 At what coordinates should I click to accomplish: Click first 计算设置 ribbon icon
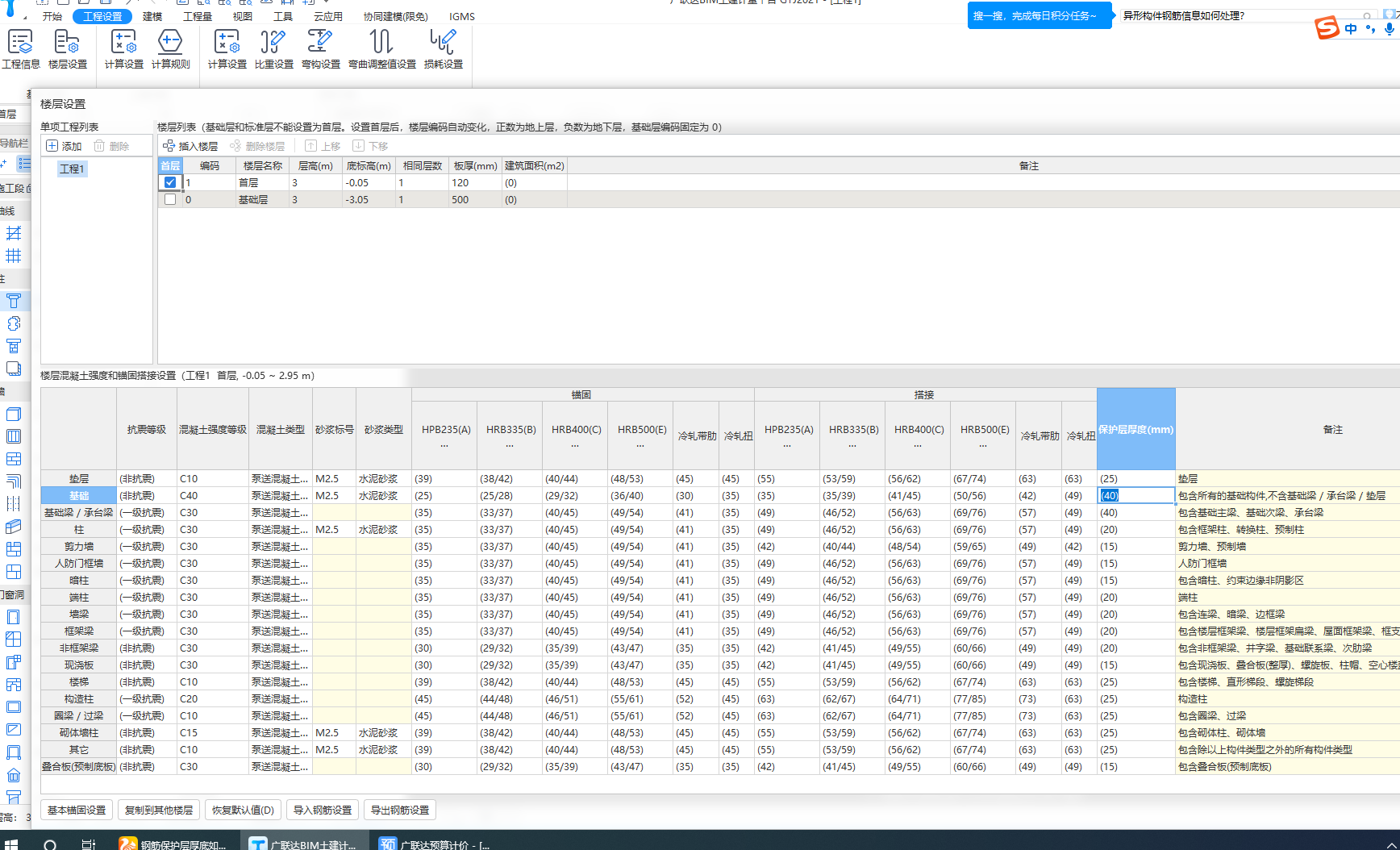[x=123, y=49]
